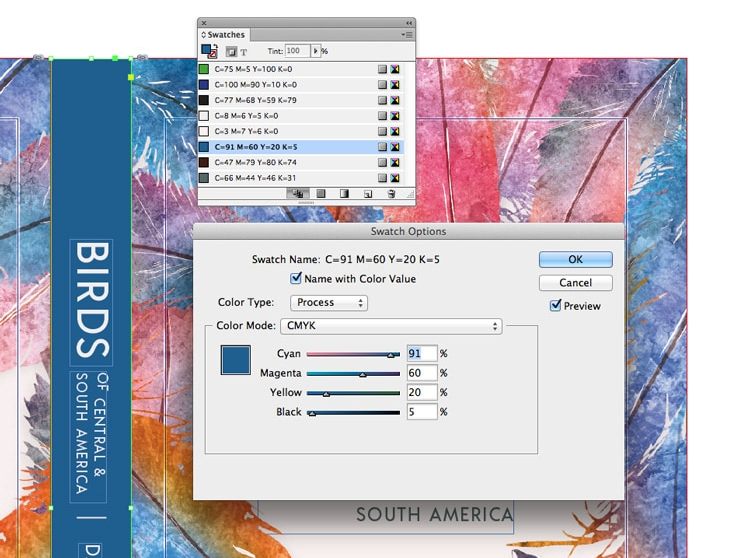The width and height of the screenshot is (750, 558).
Task: Click the BIRDS text on the spine
Action: point(92,300)
